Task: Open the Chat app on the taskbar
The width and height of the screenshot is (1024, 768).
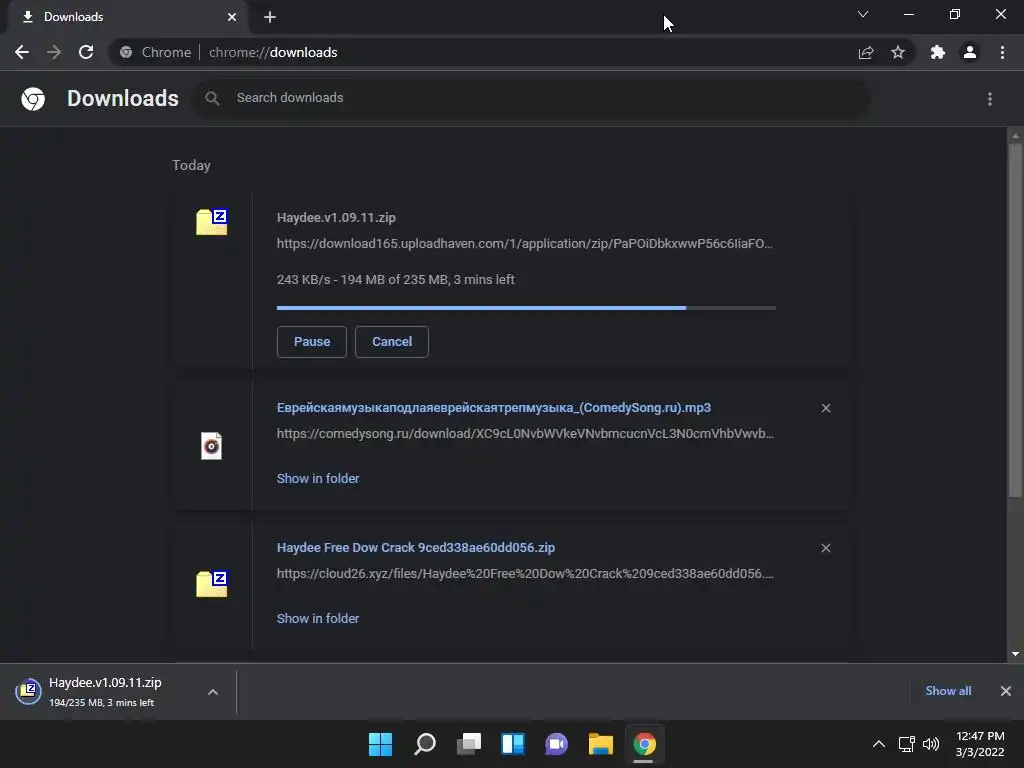Action: 556,744
